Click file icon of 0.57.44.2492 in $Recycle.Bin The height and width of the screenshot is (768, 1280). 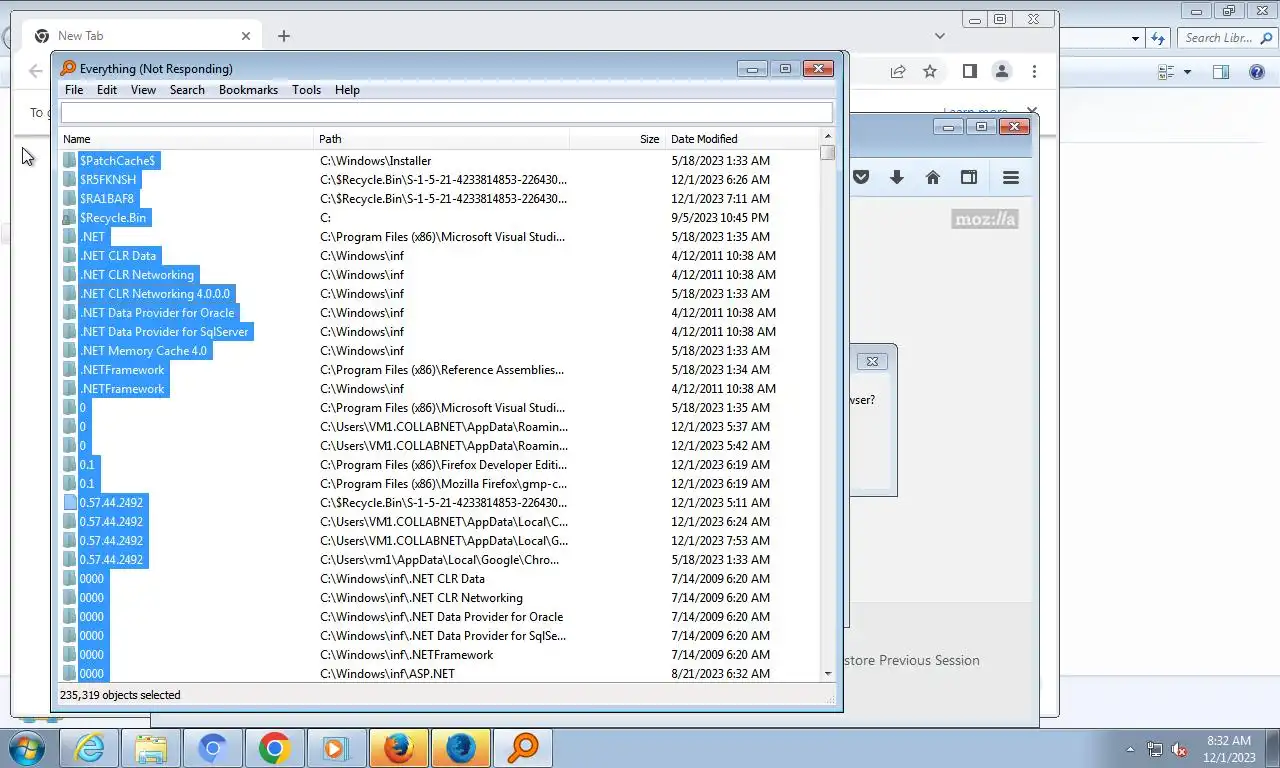[x=70, y=503]
